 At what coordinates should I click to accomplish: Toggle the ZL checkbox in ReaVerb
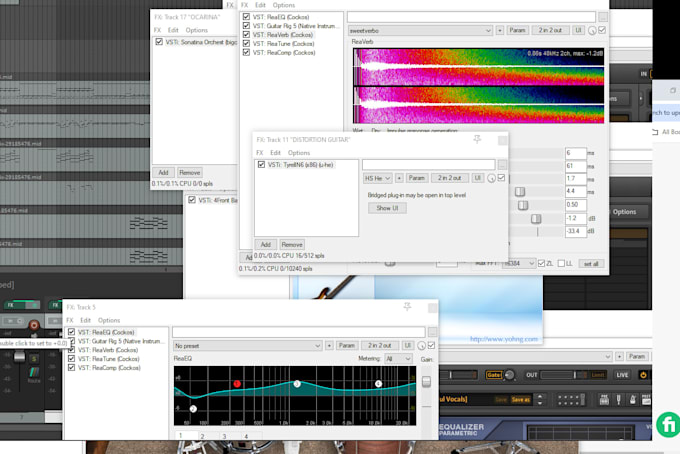[541, 263]
